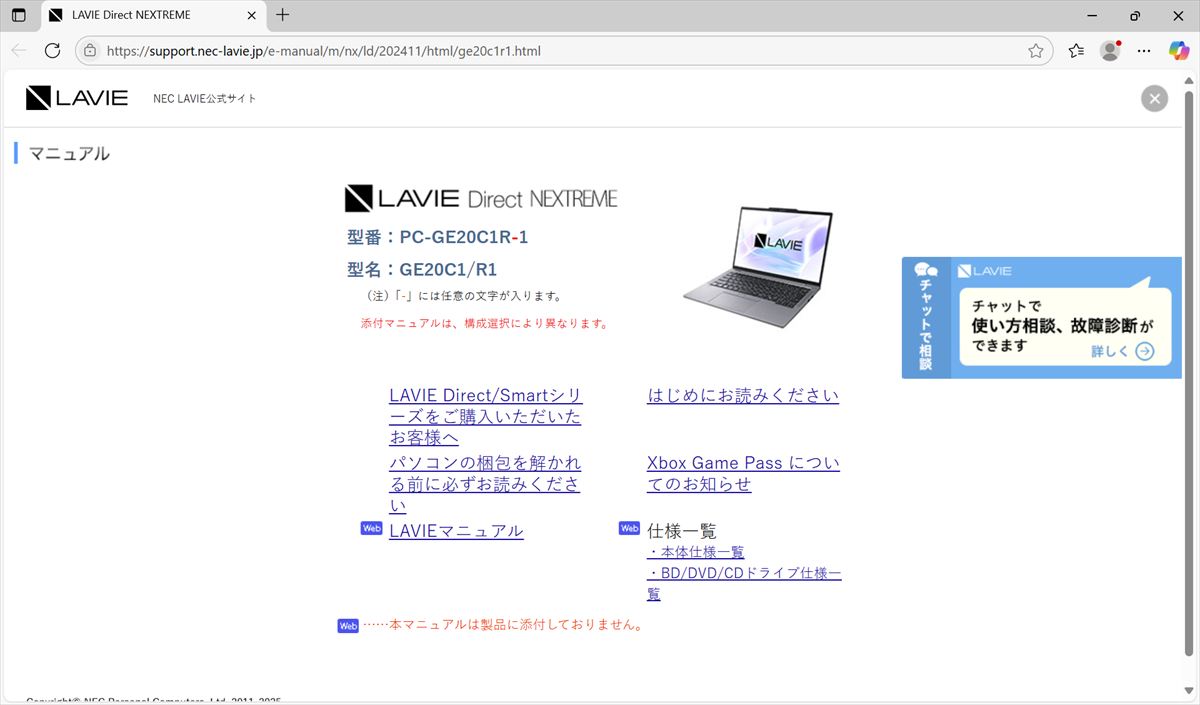Open the Favorites list
Screen dimensions: 1200x705
click(1076, 50)
